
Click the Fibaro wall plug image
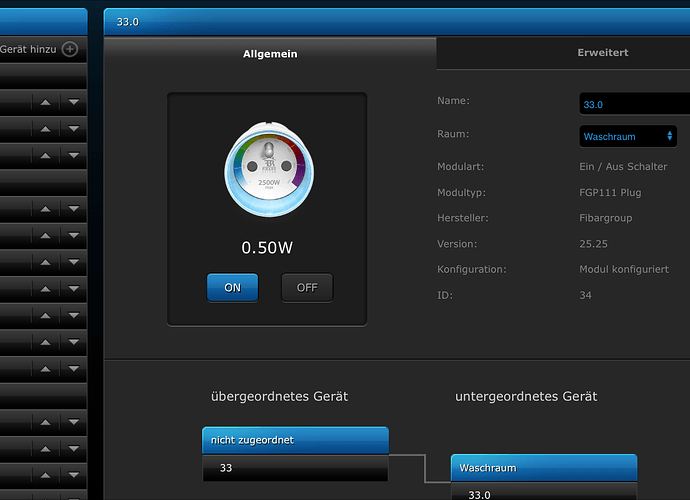(267, 171)
